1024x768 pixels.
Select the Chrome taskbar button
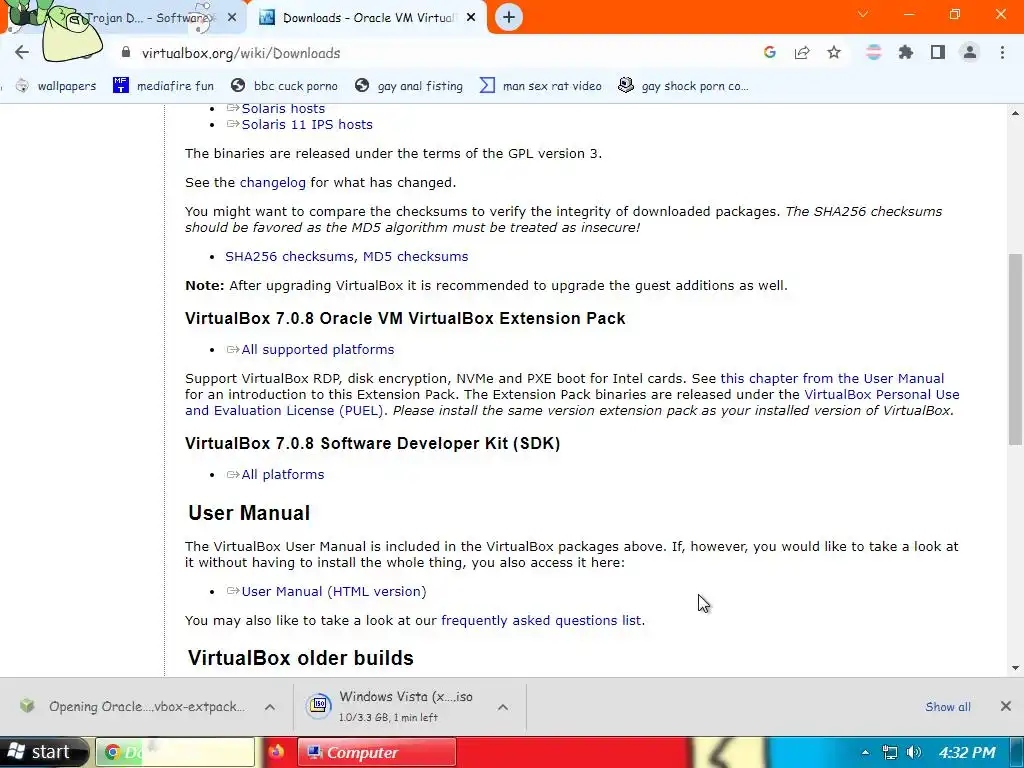pyautogui.click(x=176, y=752)
